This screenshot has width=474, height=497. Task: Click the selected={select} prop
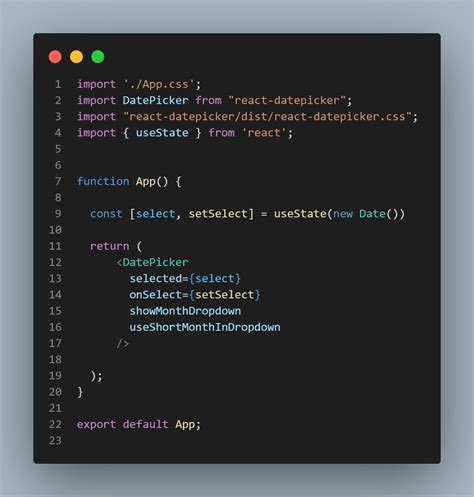(x=185, y=279)
